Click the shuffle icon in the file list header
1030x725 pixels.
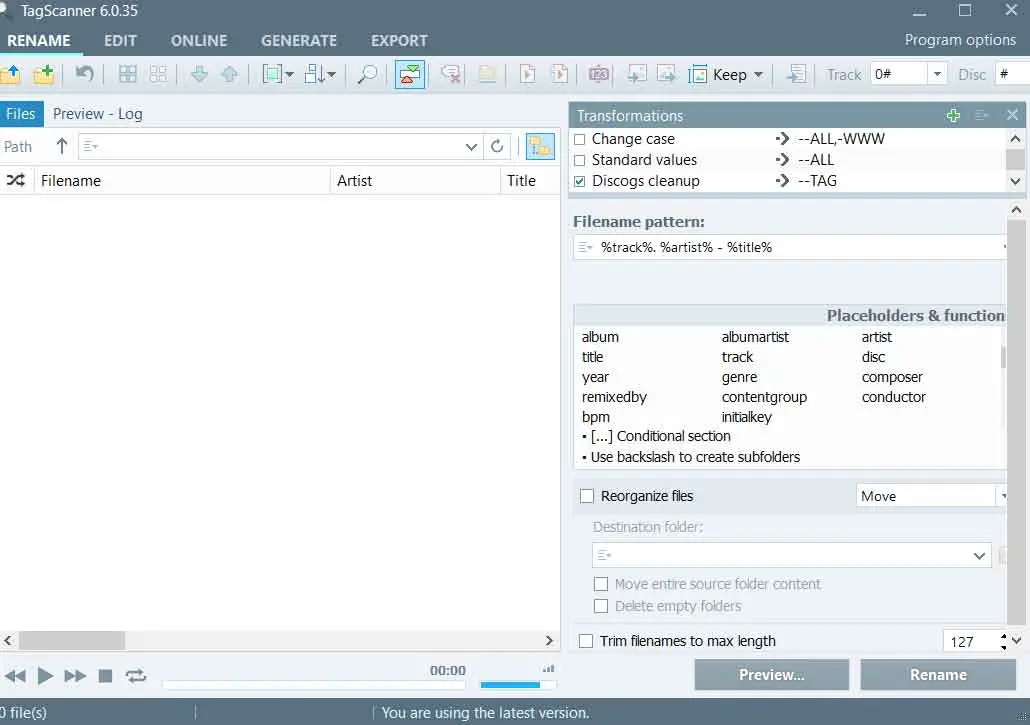click(16, 180)
